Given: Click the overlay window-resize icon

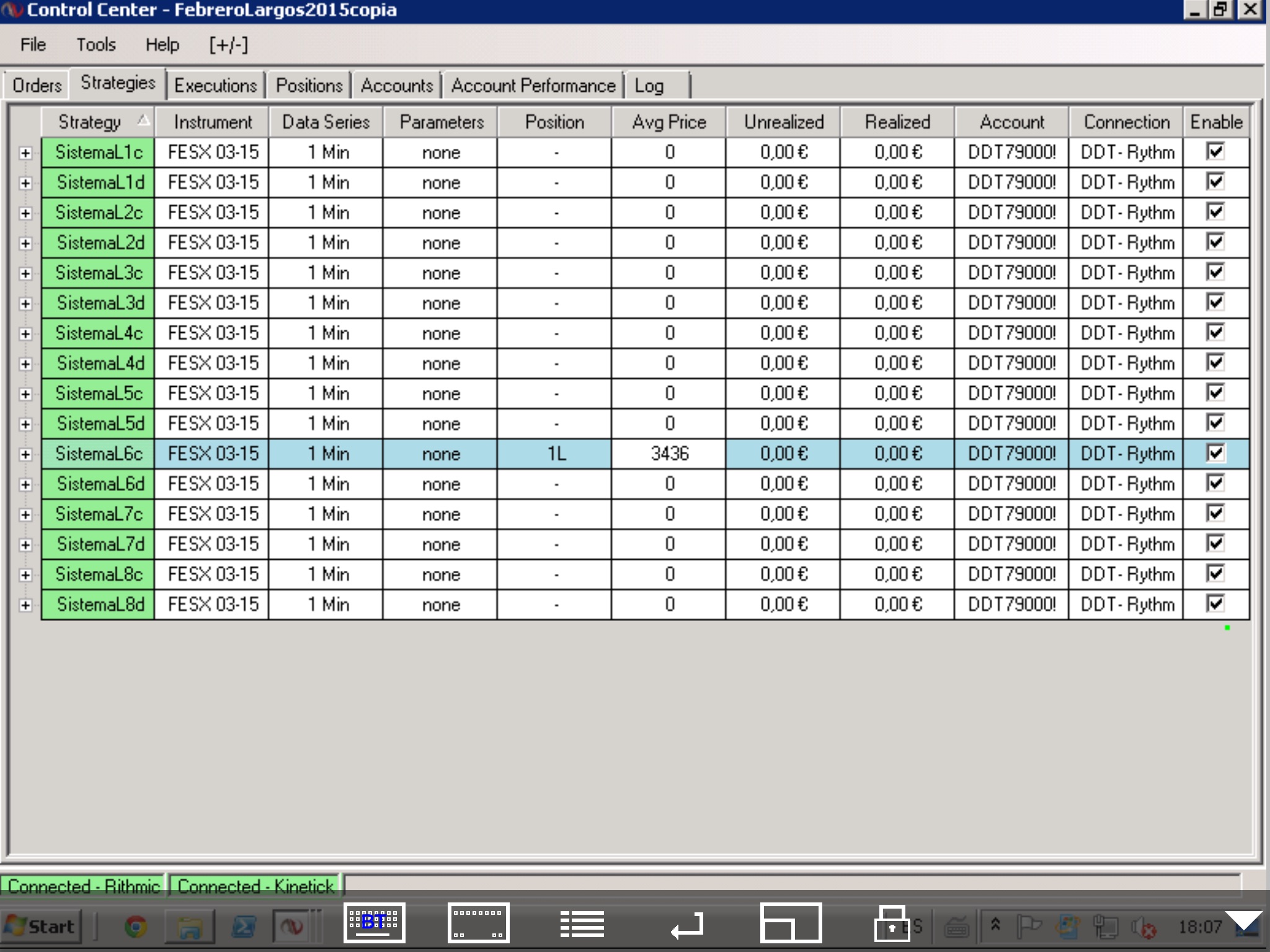Looking at the screenshot, I should (x=791, y=922).
